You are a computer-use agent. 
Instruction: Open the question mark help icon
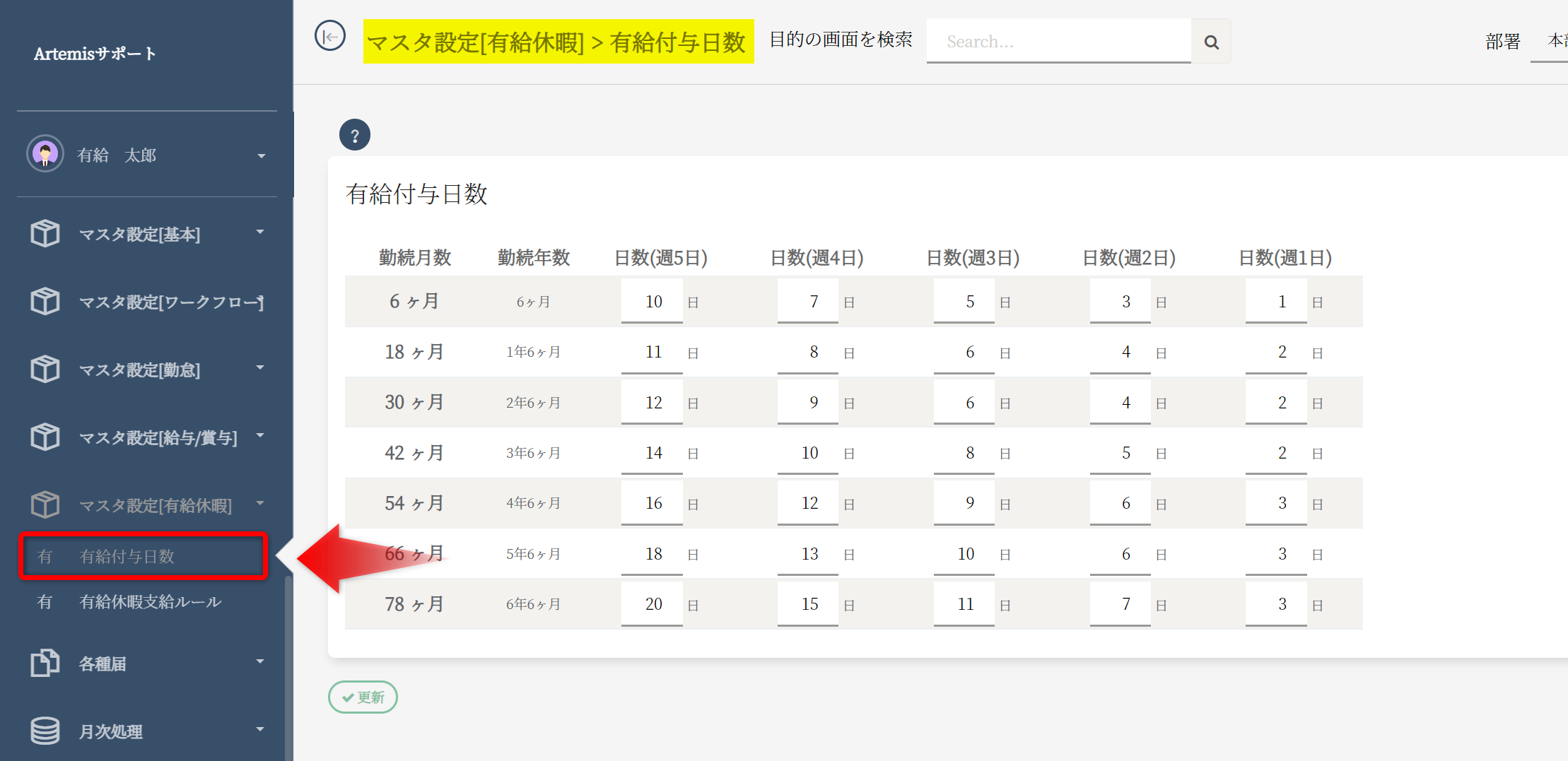tap(355, 135)
